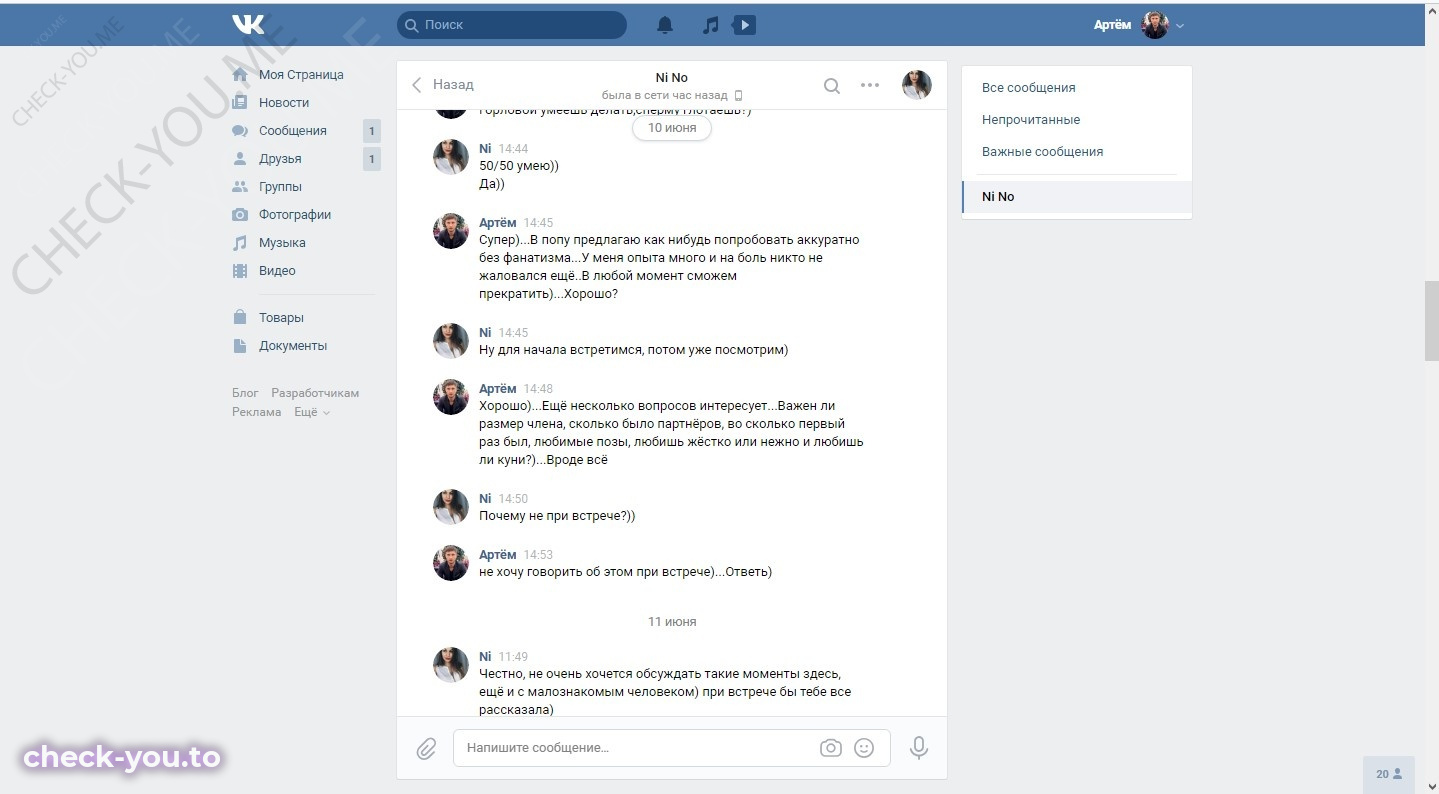Open the Сообщения menu item
1439x794 pixels.
tap(293, 131)
